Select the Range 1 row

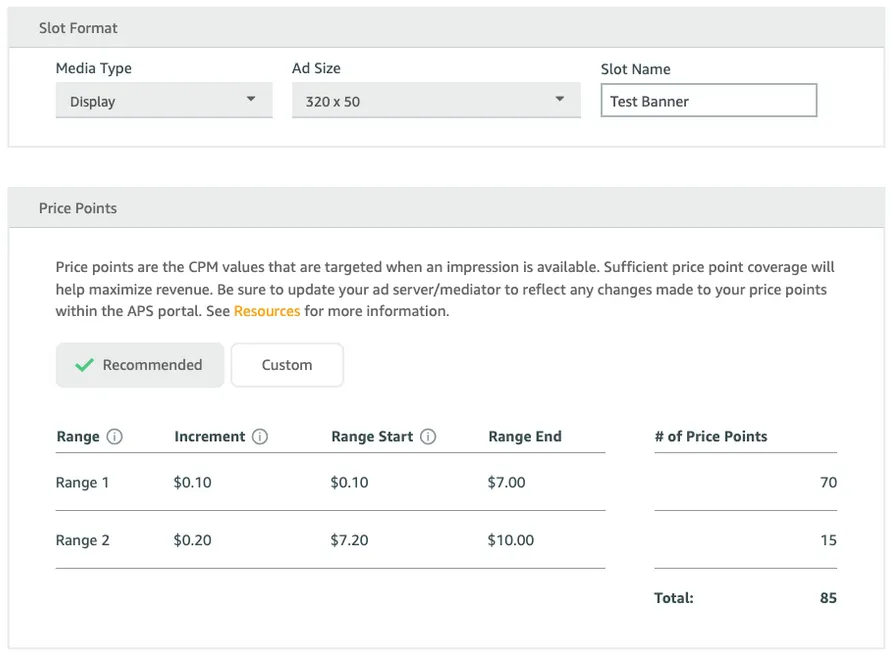(x=83, y=482)
